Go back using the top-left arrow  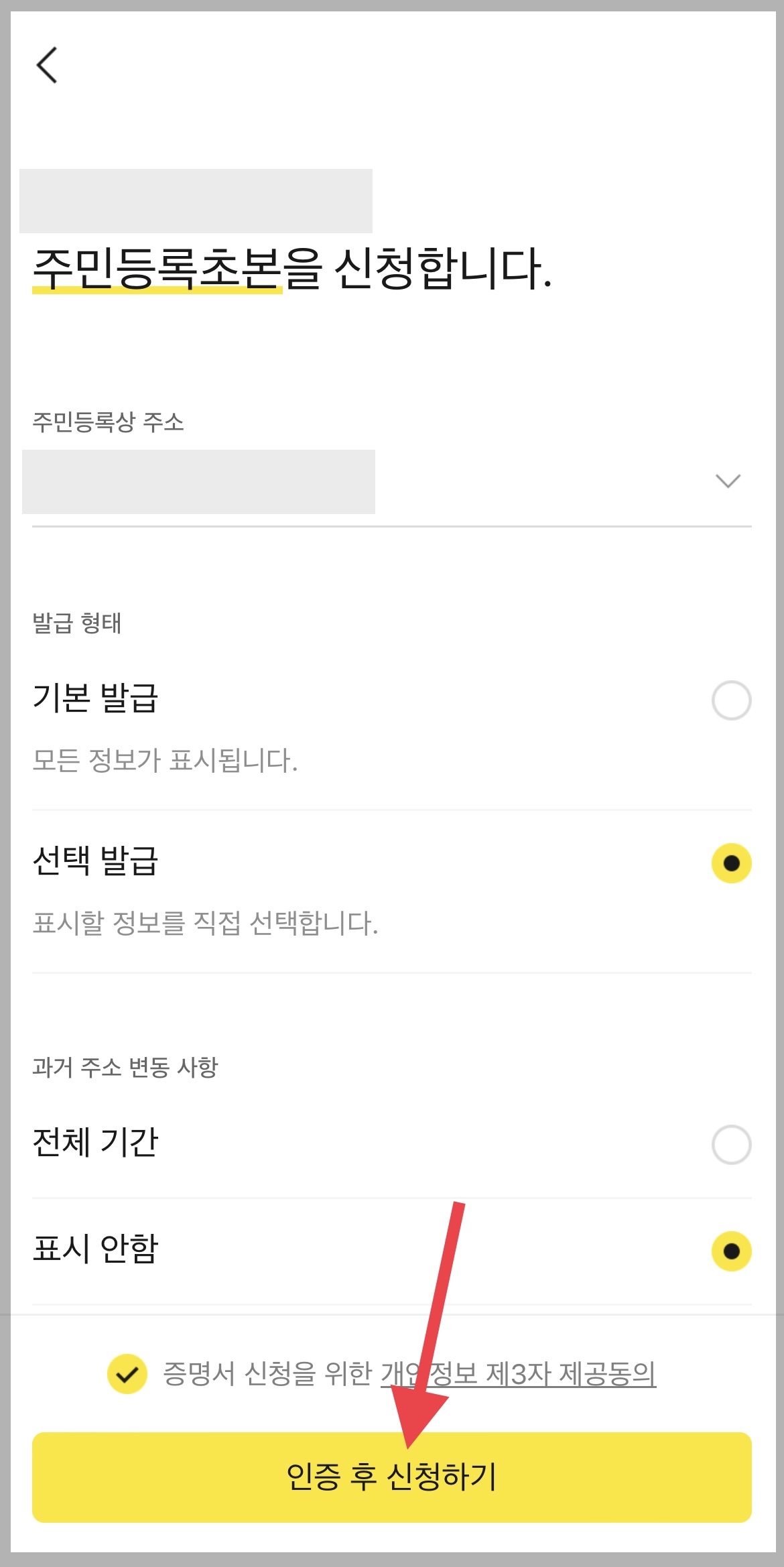(x=47, y=65)
